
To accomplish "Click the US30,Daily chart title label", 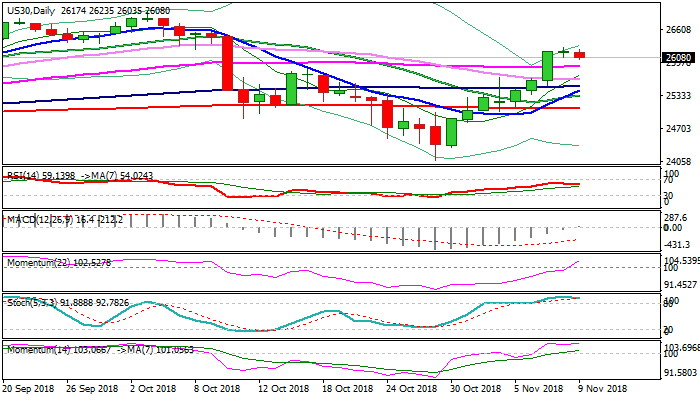I will click(x=30, y=9).
